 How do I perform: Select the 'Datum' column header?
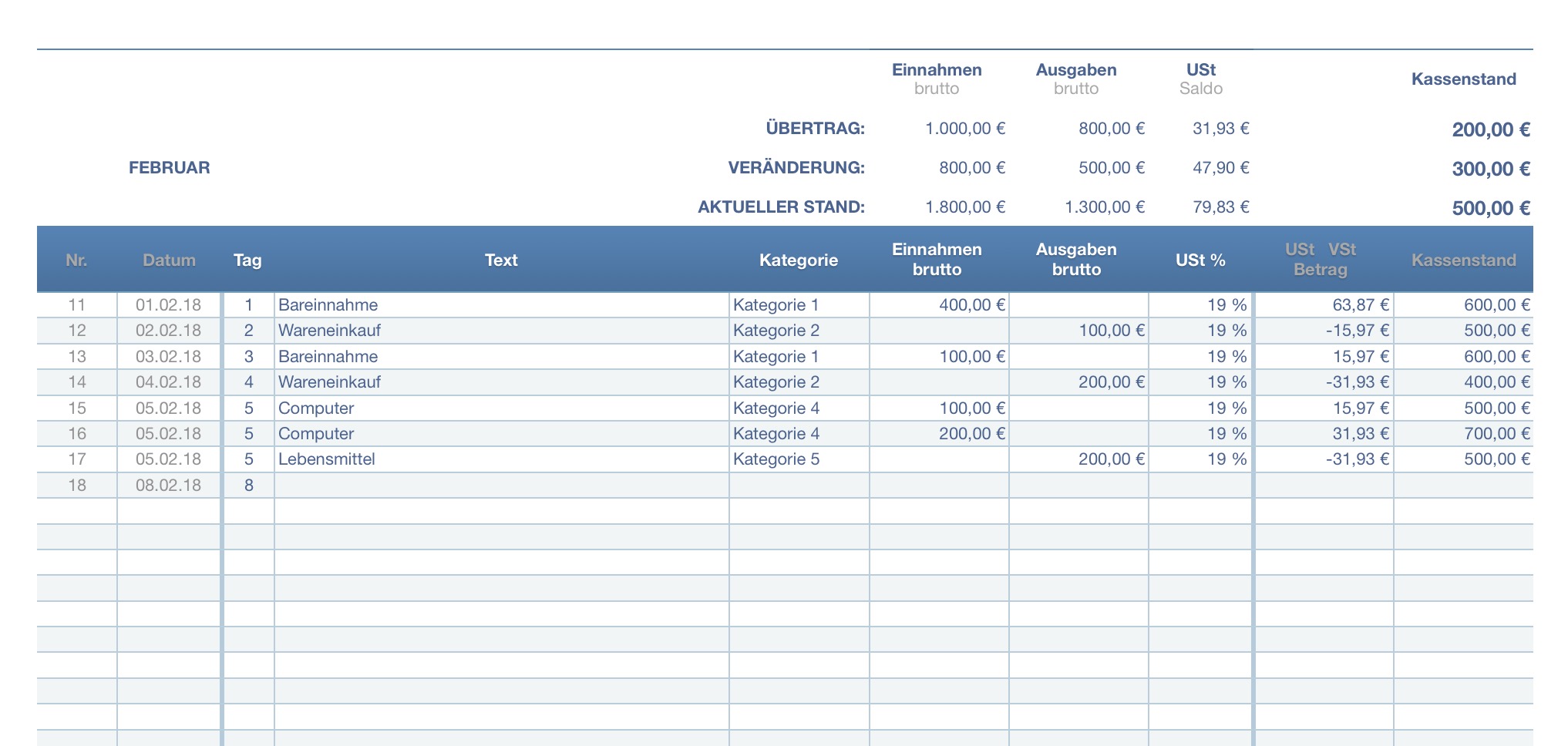[169, 260]
